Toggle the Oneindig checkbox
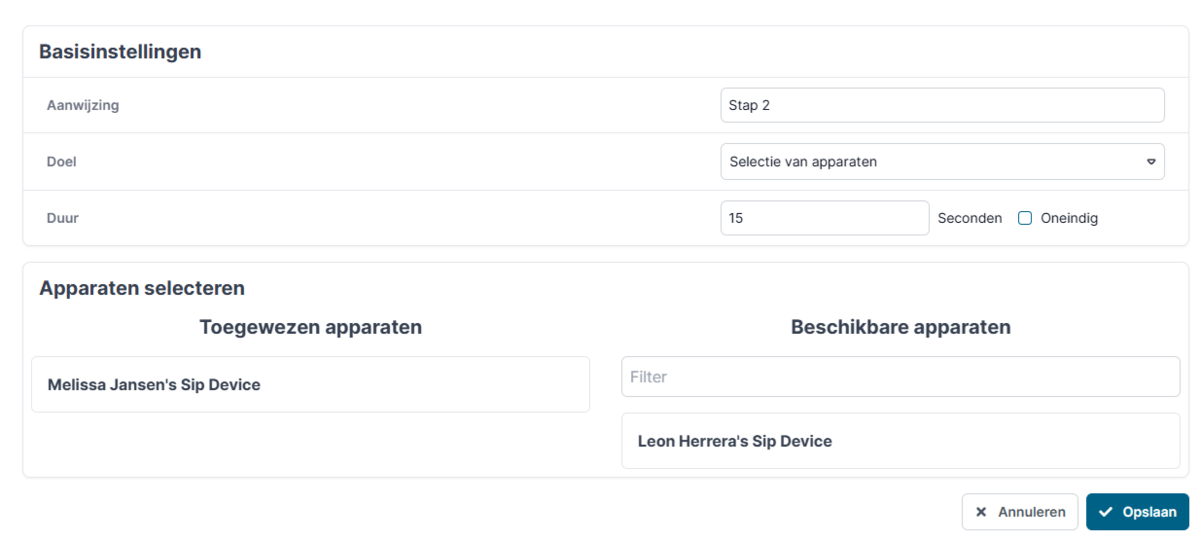The height and width of the screenshot is (541, 1200). pyautogui.click(x=1025, y=218)
